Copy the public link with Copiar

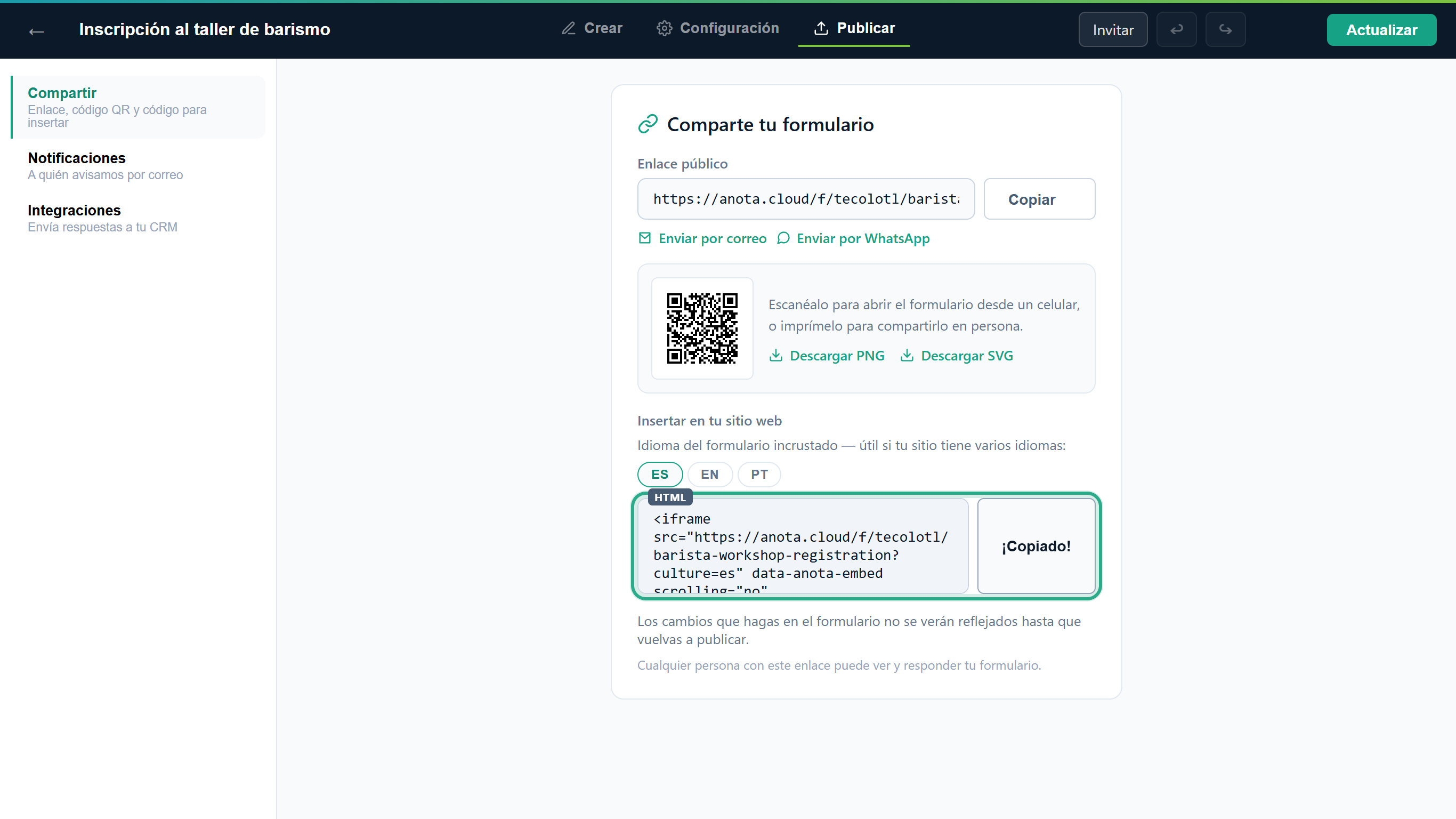[1039, 199]
